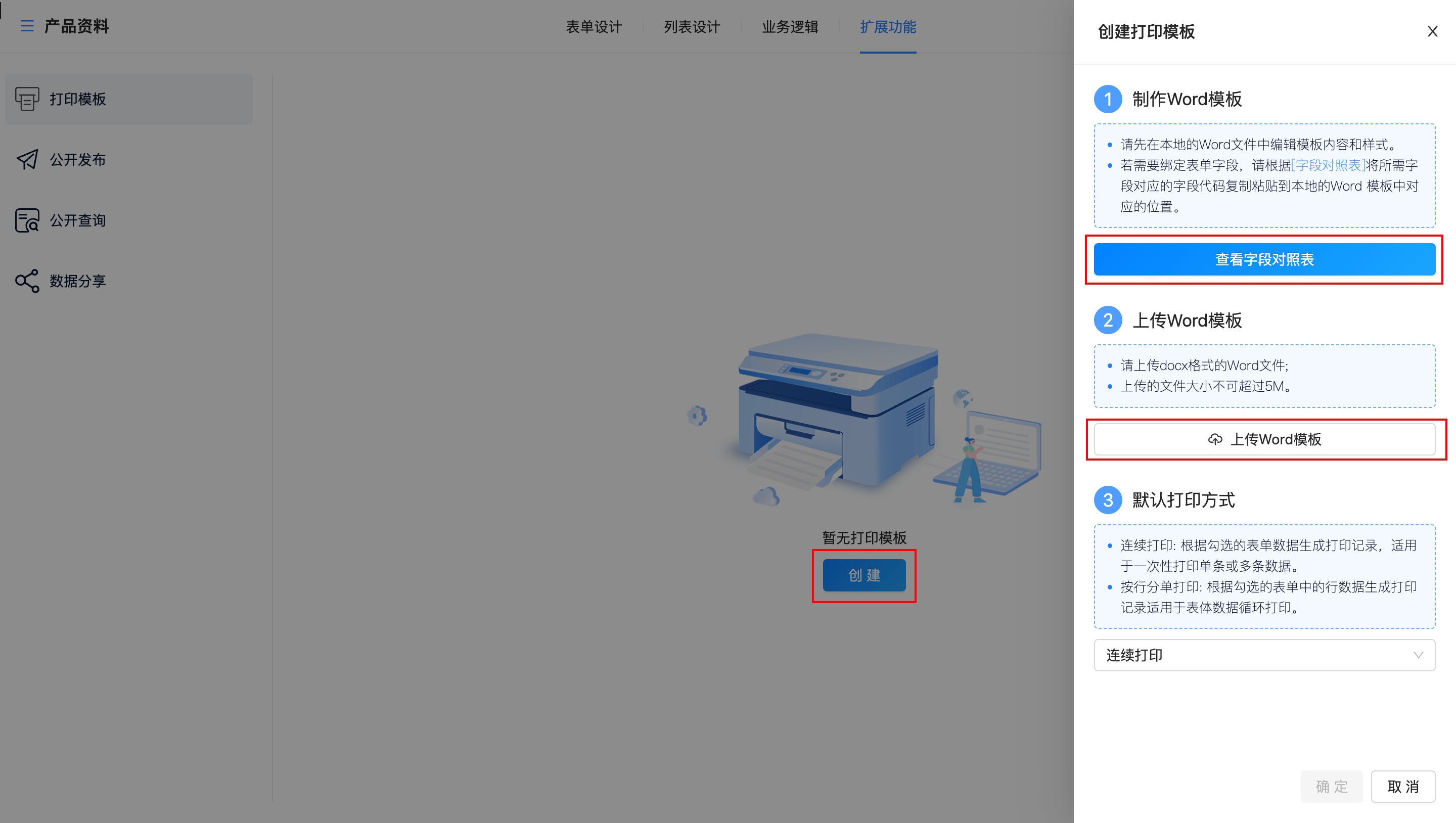
Task: Open the [字段对照表] inline link
Action: click(x=1328, y=165)
